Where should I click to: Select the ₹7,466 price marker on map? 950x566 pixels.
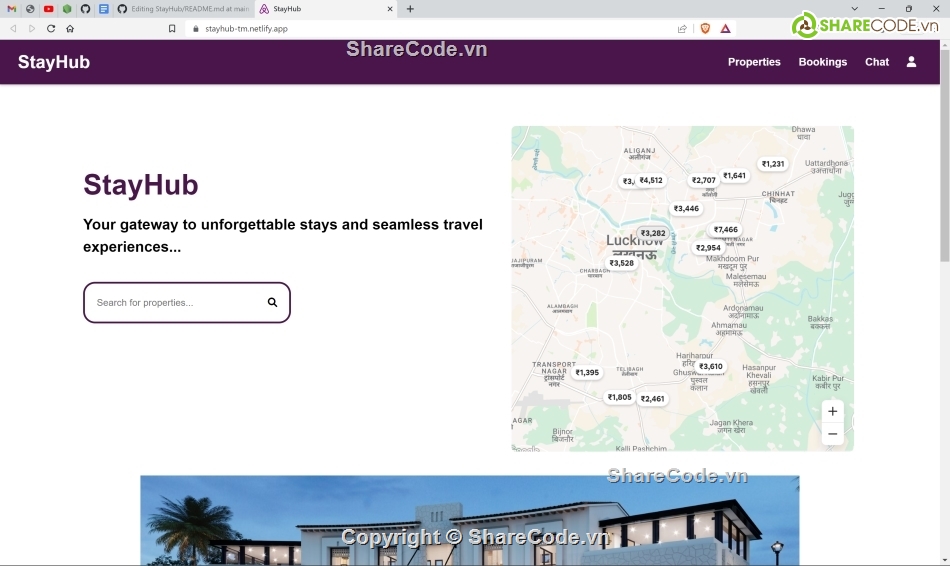pos(725,230)
